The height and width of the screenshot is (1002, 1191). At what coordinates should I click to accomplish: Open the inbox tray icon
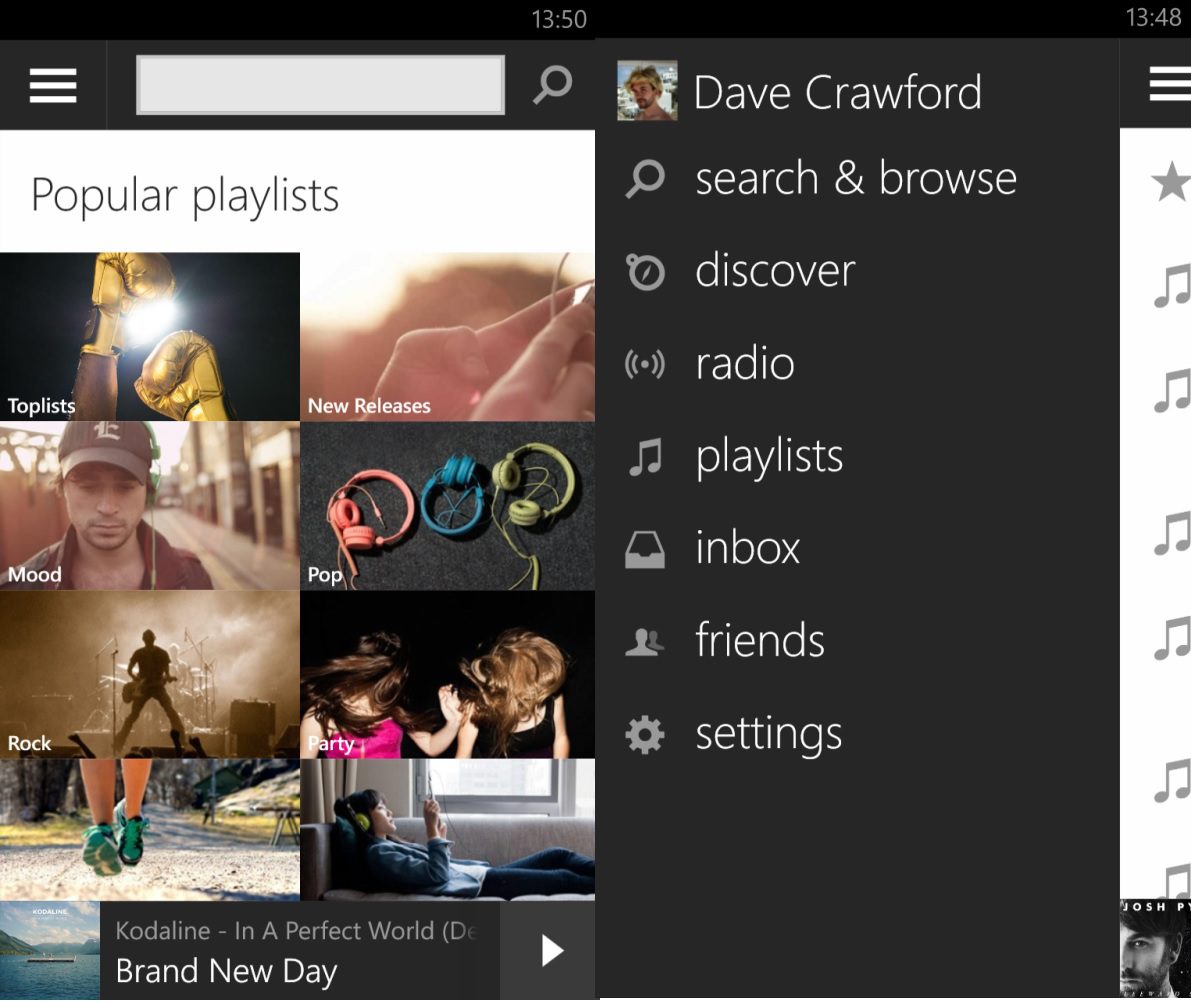(x=646, y=548)
